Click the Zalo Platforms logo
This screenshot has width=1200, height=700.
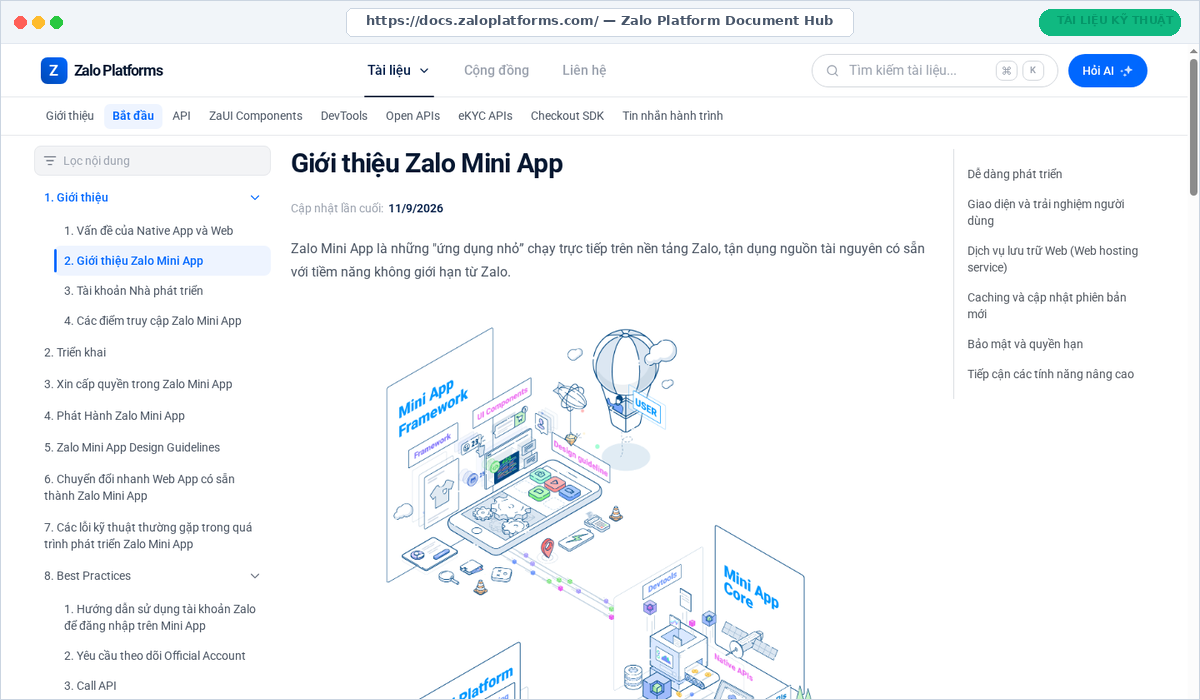[x=101, y=71]
